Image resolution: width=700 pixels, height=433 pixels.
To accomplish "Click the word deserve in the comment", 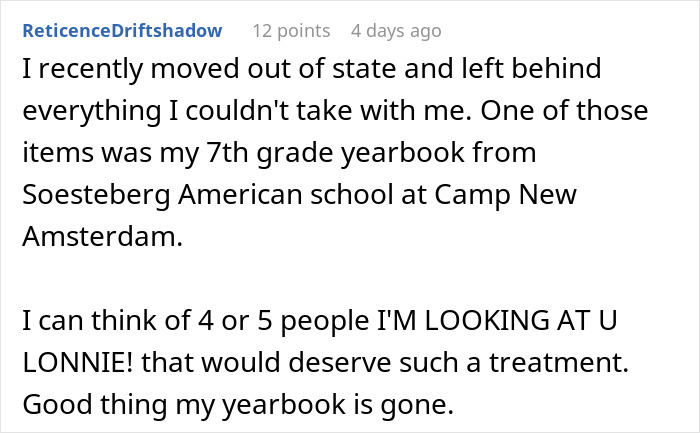I will [340, 362].
